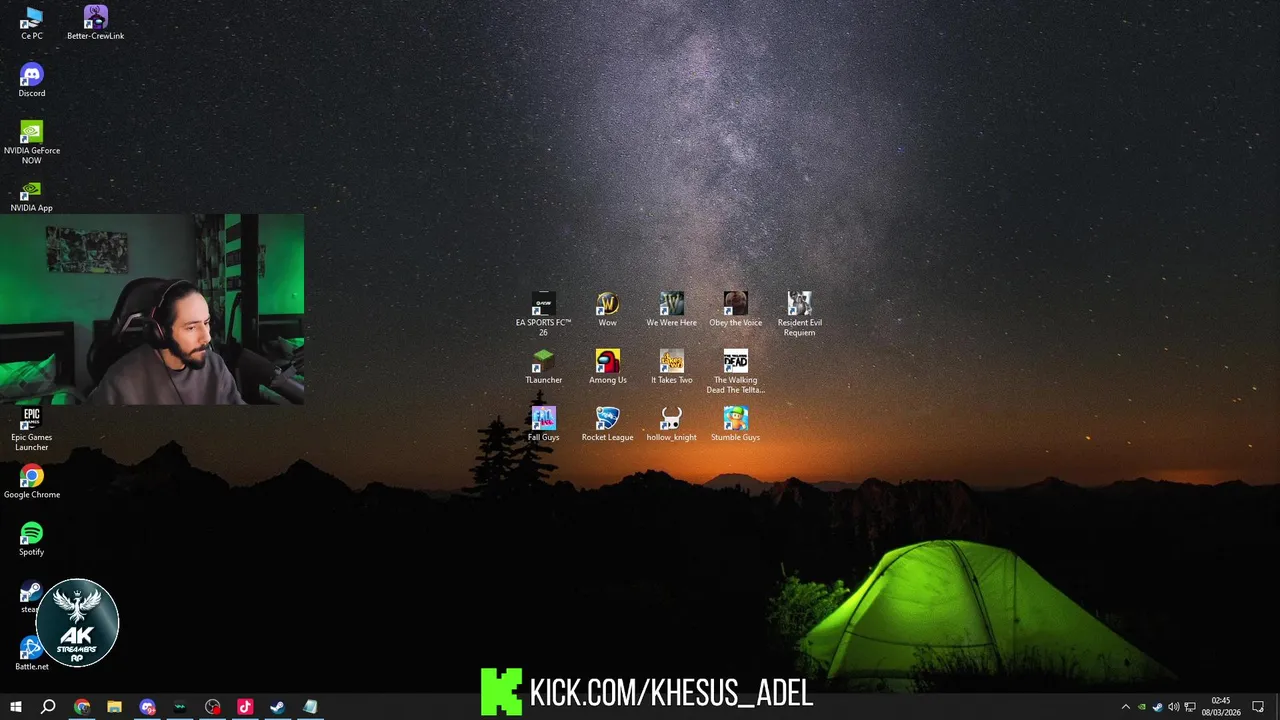Open the Windows notification center
The image size is (1280, 720).
(1258, 707)
